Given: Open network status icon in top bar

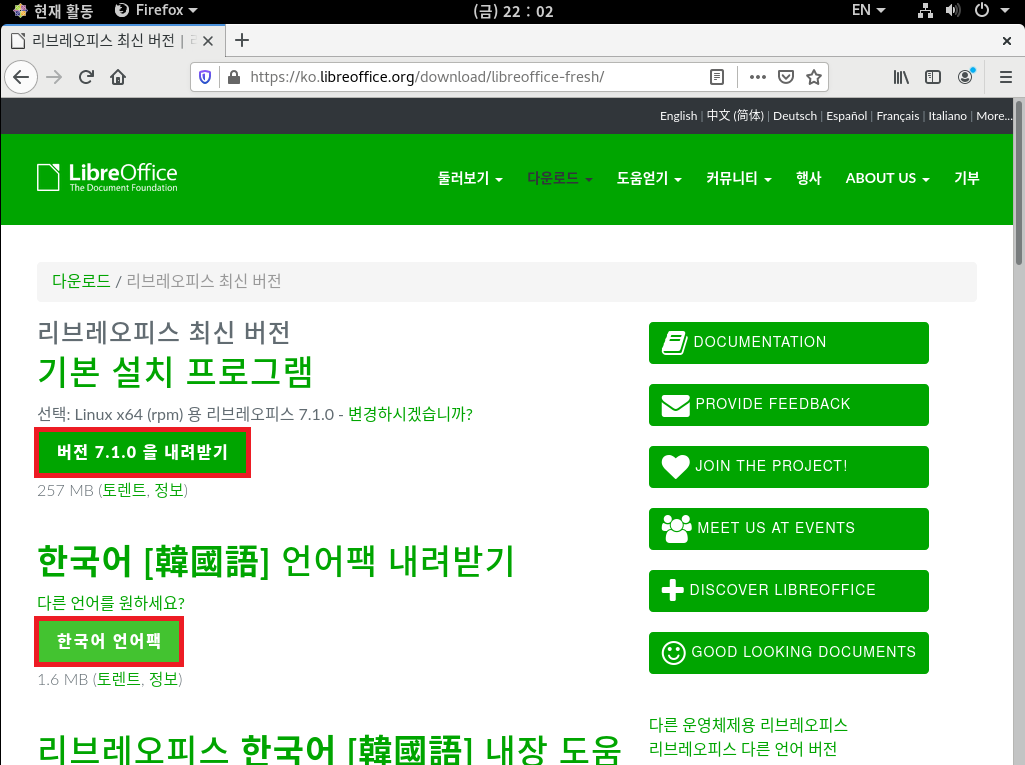Looking at the screenshot, I should (925, 10).
